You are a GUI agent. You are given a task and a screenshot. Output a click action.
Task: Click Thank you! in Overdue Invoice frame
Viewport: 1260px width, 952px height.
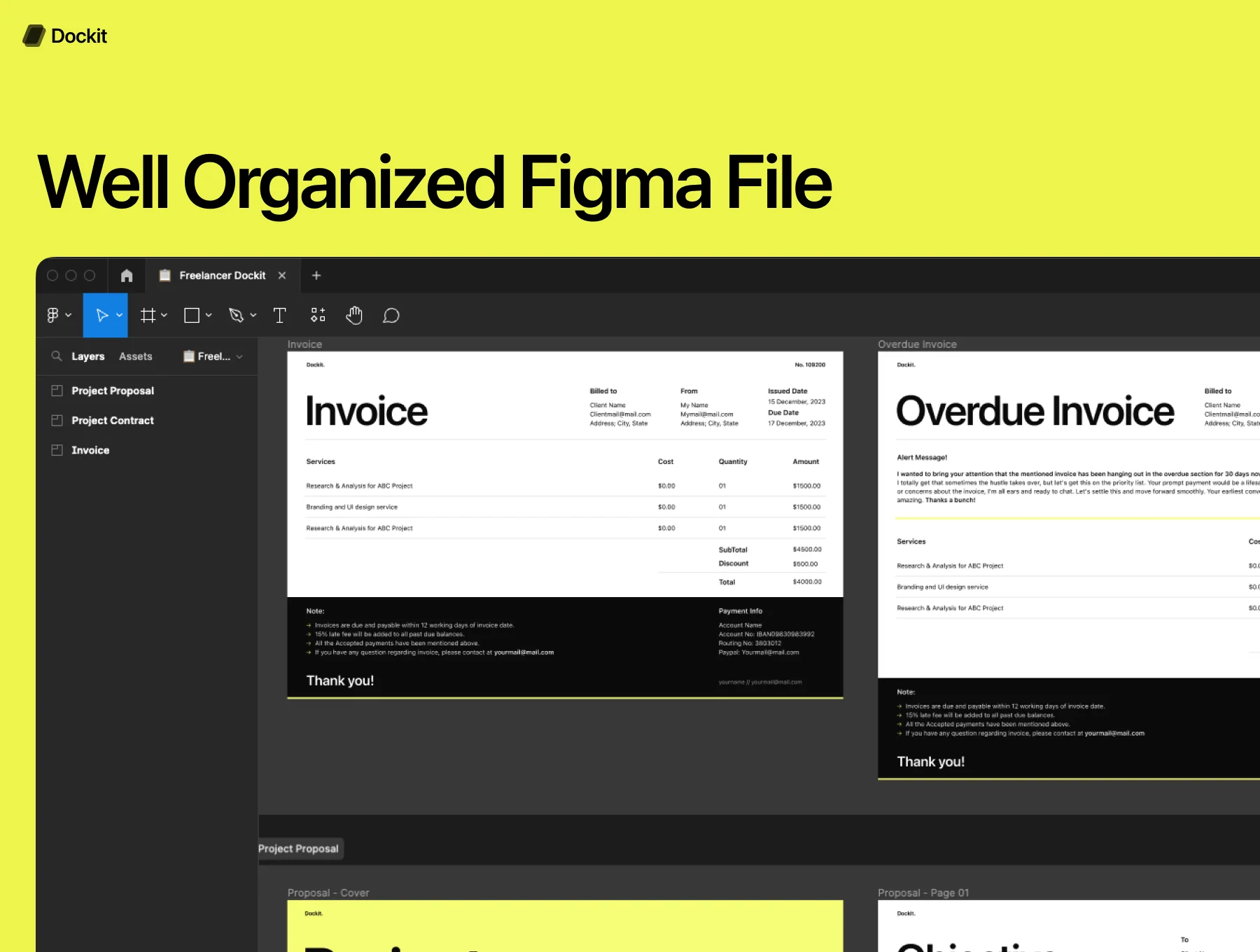click(x=931, y=762)
